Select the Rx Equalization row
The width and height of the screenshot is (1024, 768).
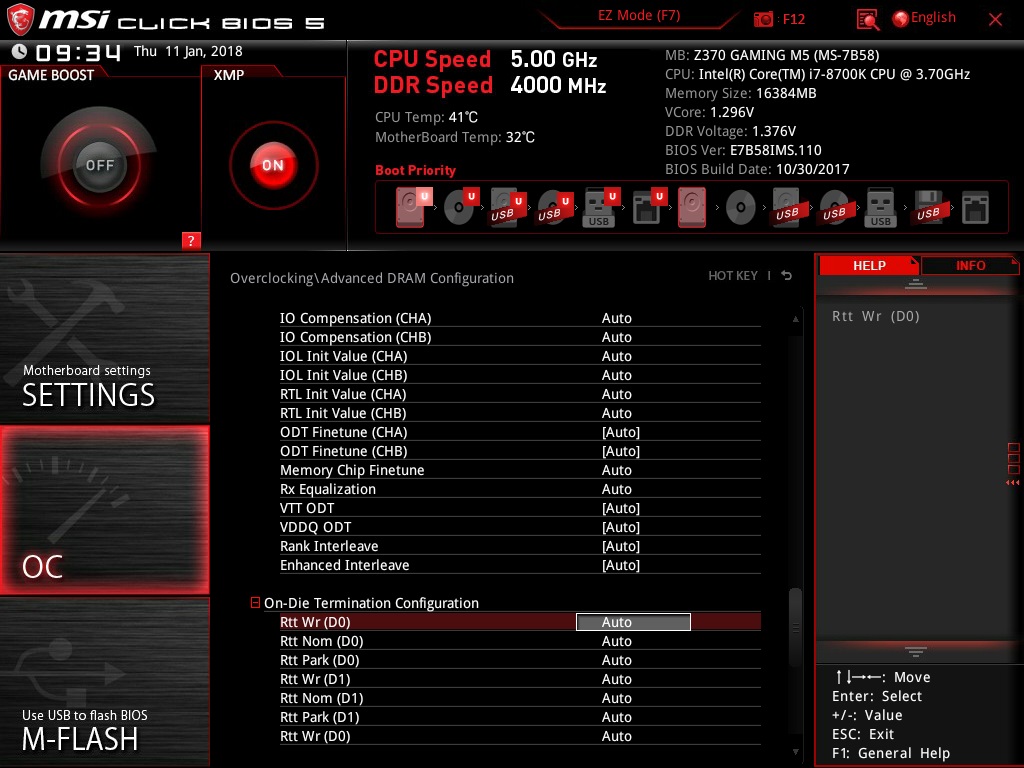(x=520, y=489)
